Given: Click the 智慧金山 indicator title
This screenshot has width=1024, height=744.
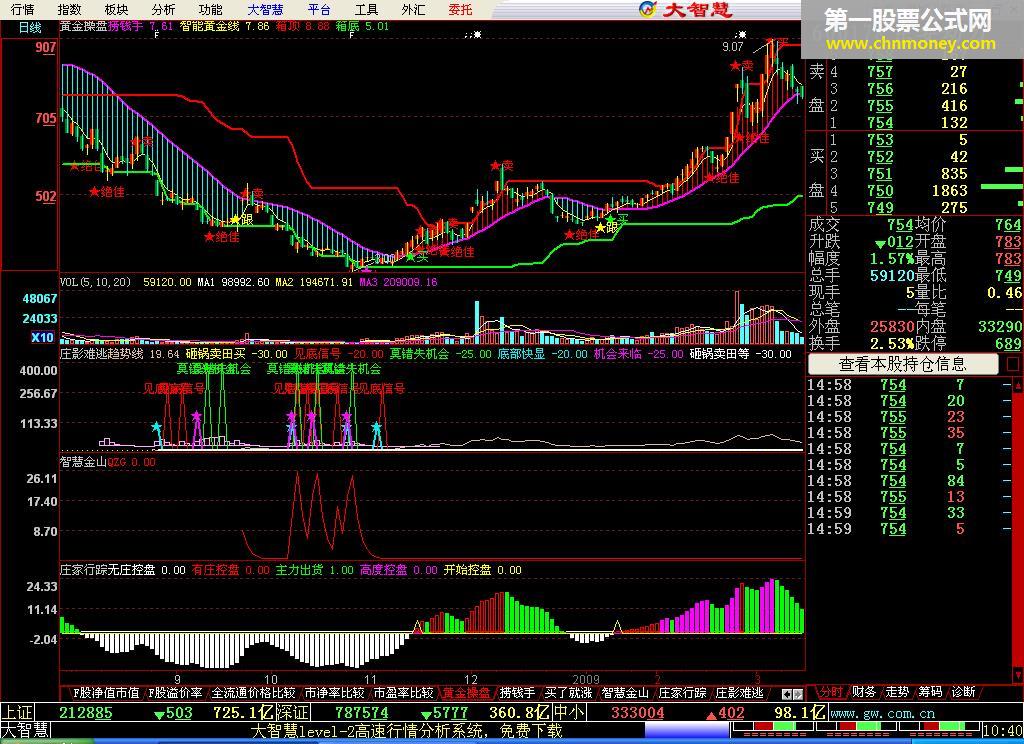Looking at the screenshot, I should tap(83, 462).
